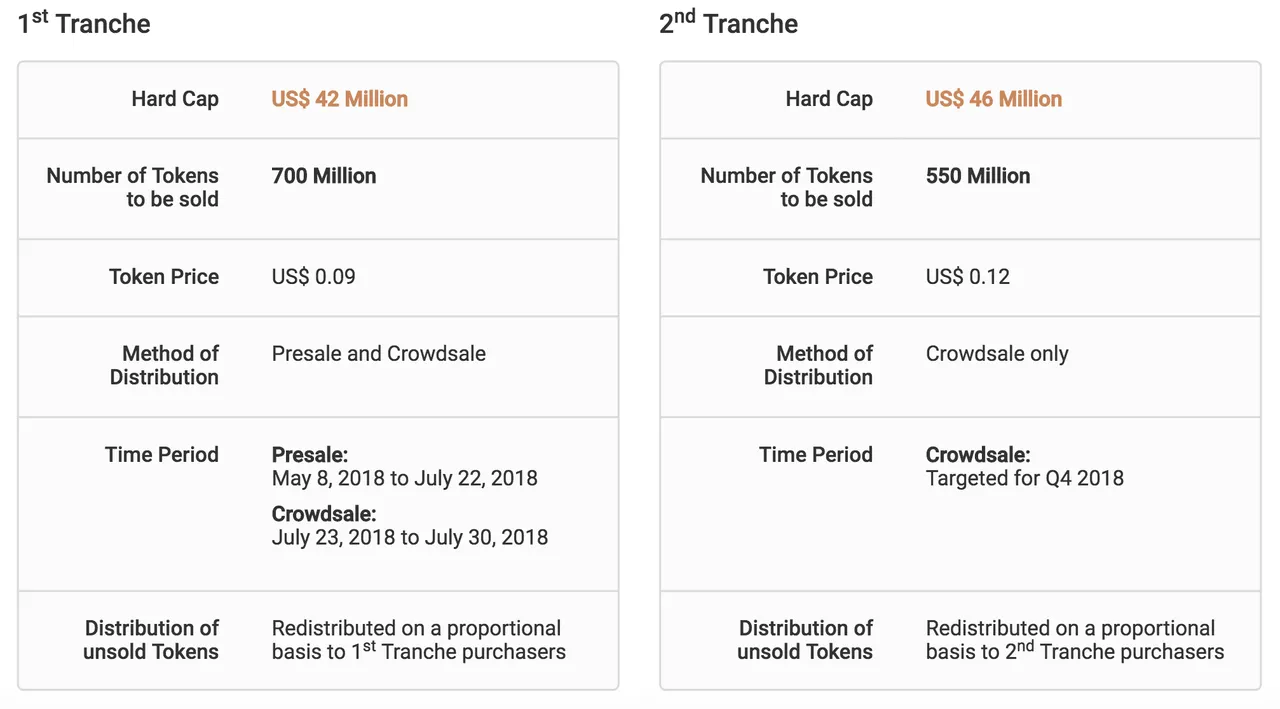
Task: Select the Presale and Crowdsale text
Action: [379, 354]
